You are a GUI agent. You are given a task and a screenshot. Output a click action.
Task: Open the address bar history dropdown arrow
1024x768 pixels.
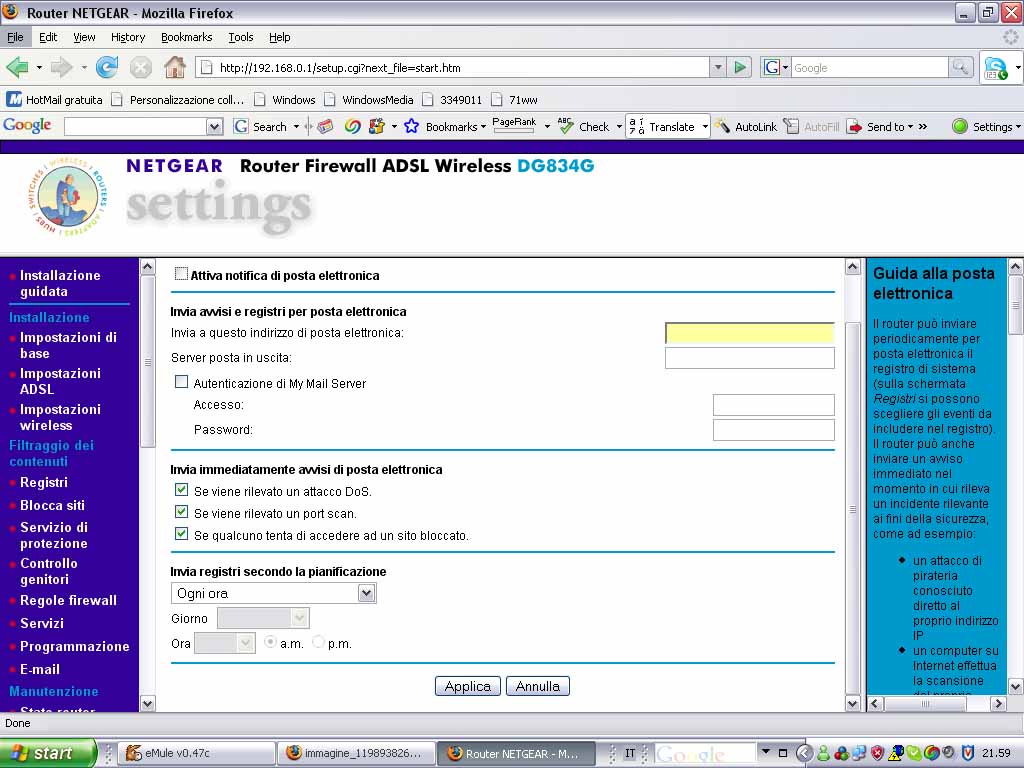(x=718, y=67)
